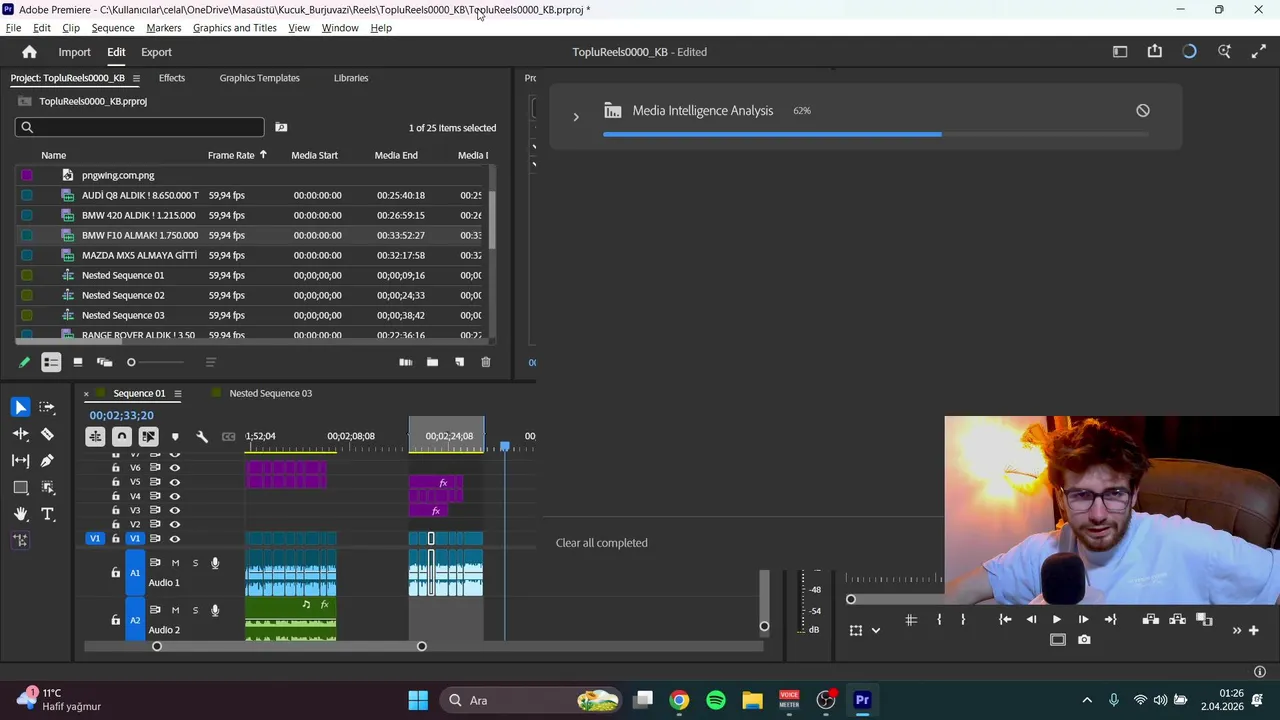Pick the Razor tool

point(47,434)
